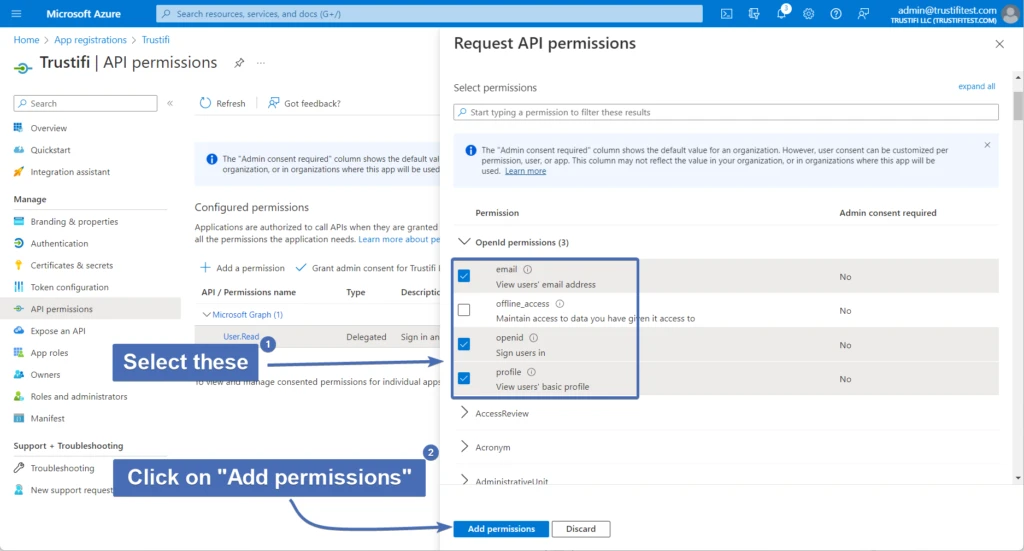Show info tooltip for email permission
Viewport: 1024px width, 551px height.
pyautogui.click(x=528, y=270)
